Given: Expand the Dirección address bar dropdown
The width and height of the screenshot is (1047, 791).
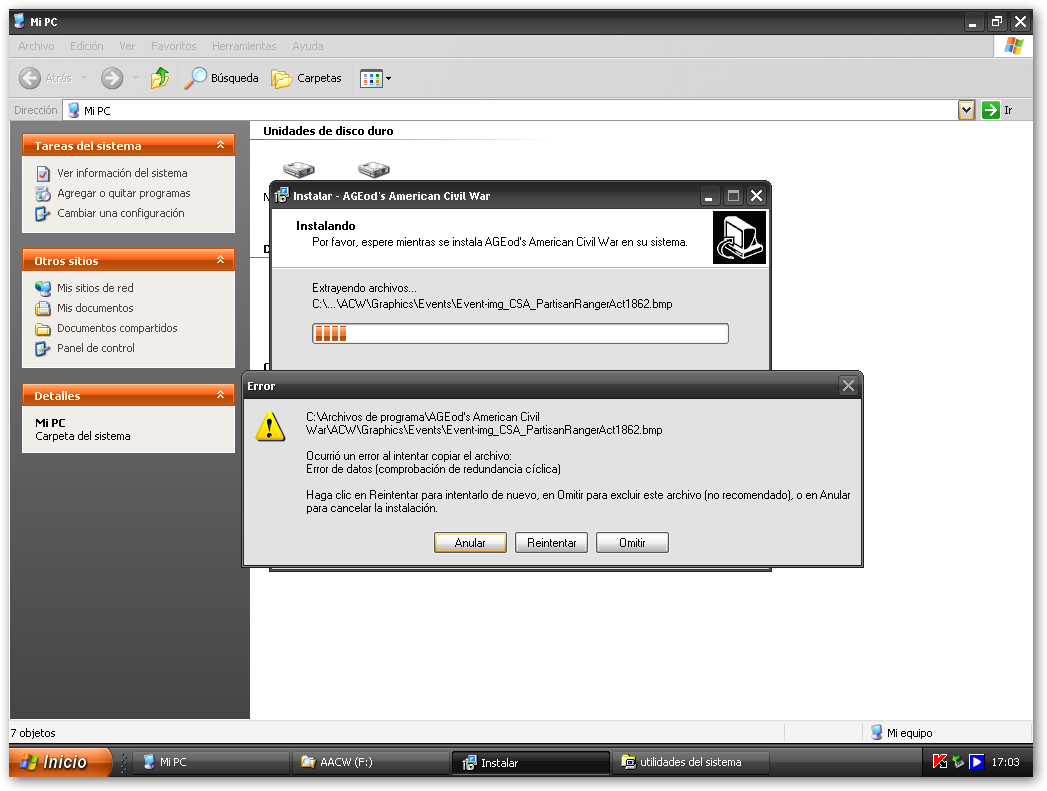Looking at the screenshot, I should 966,111.
